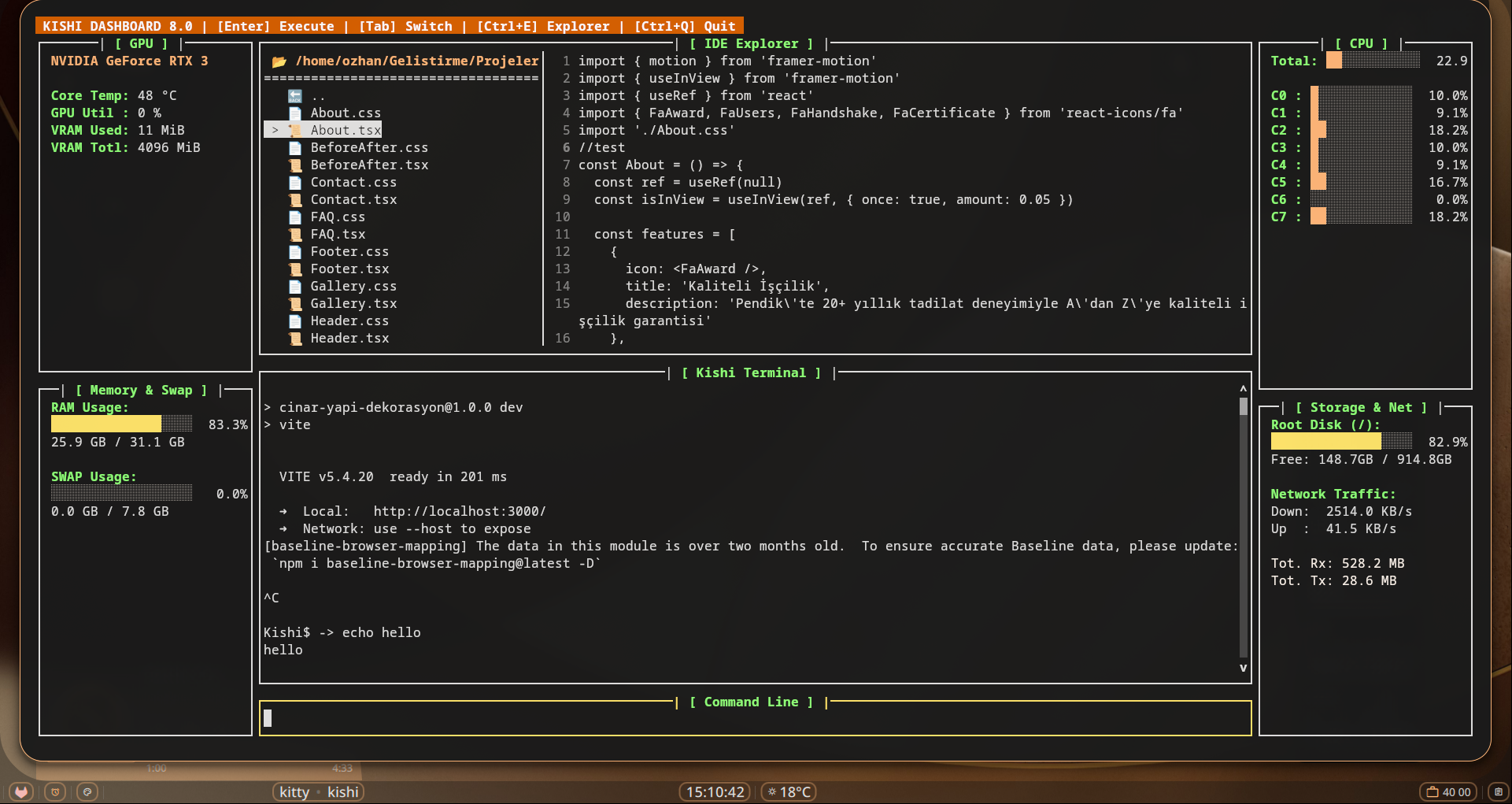Image resolution: width=1512 pixels, height=804 pixels.
Task: Click the script icon for About.tsx
Action: 295,131
